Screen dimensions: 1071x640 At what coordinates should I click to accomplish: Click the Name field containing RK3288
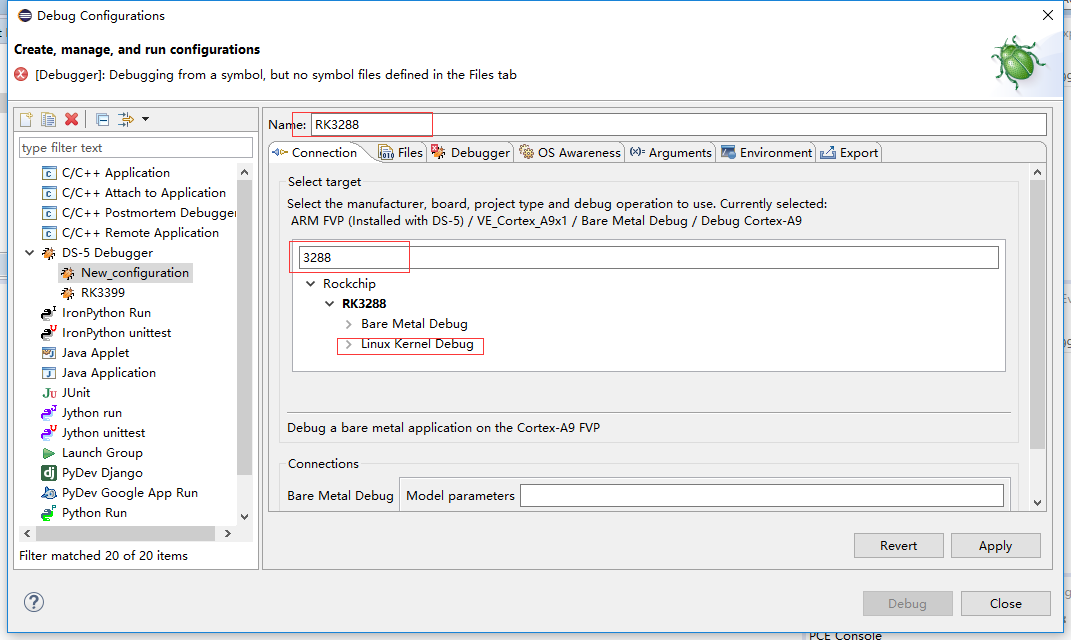(x=678, y=124)
